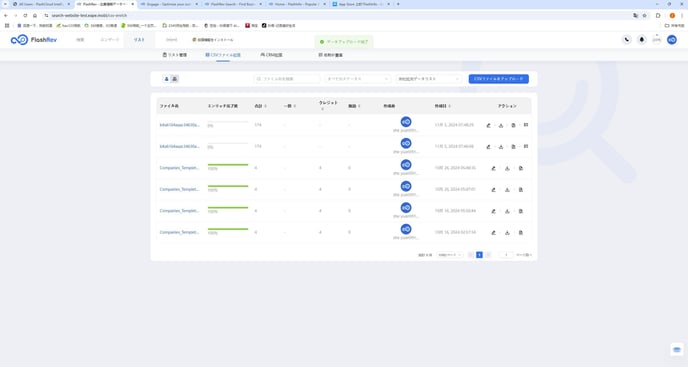Viewport: 688px width, 367px height.
Task: Open document icon for first Companies_Templet file
Action: tap(521, 168)
